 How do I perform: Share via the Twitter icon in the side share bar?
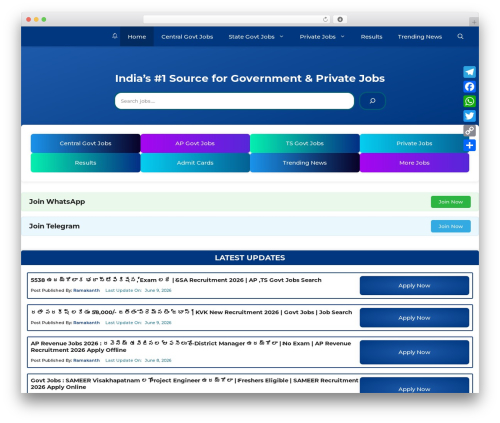click(x=469, y=116)
